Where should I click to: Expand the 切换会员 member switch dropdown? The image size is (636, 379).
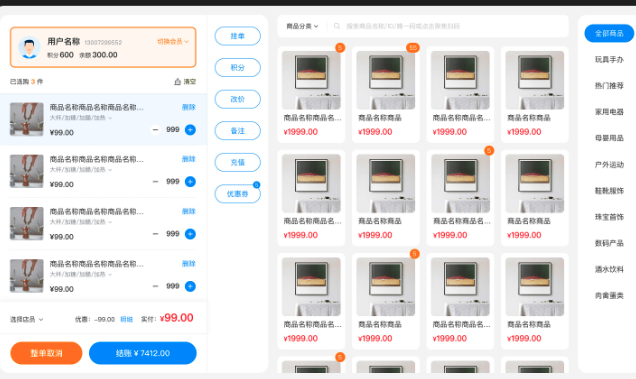tap(173, 42)
